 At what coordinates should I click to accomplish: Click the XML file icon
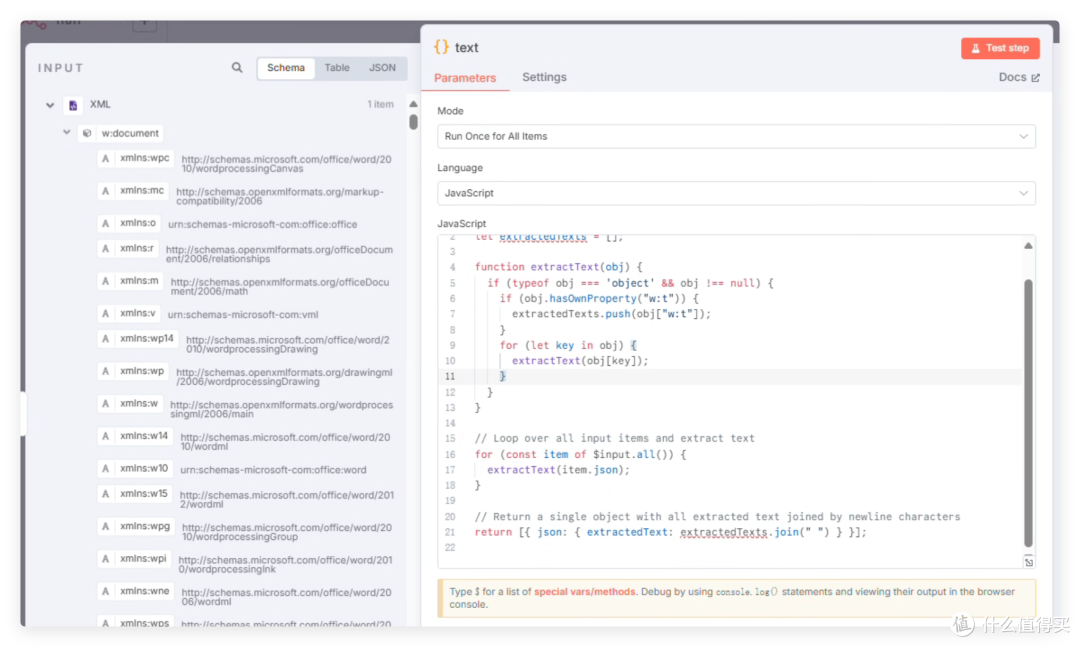click(73, 105)
